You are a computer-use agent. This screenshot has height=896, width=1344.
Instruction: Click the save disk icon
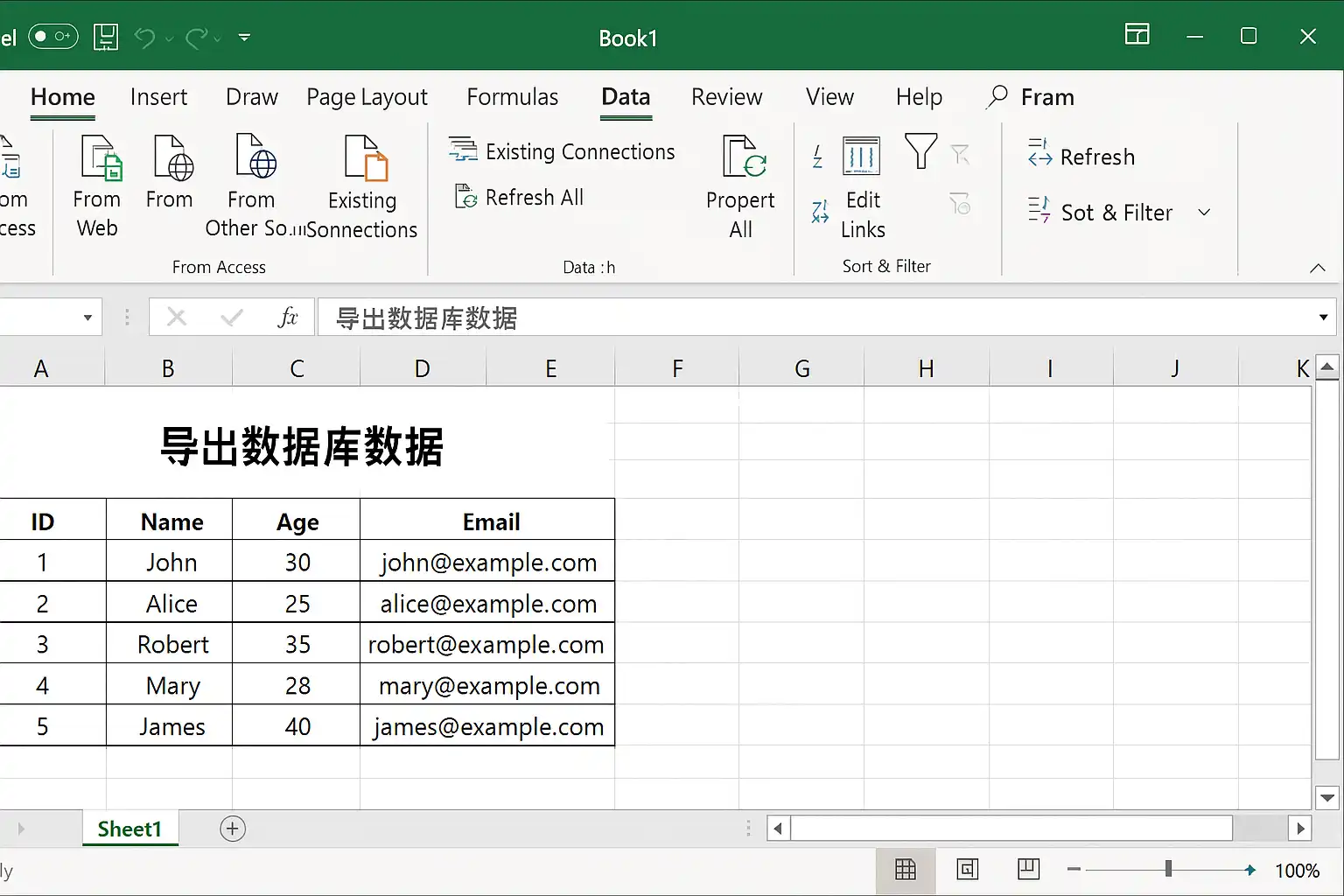click(x=106, y=38)
